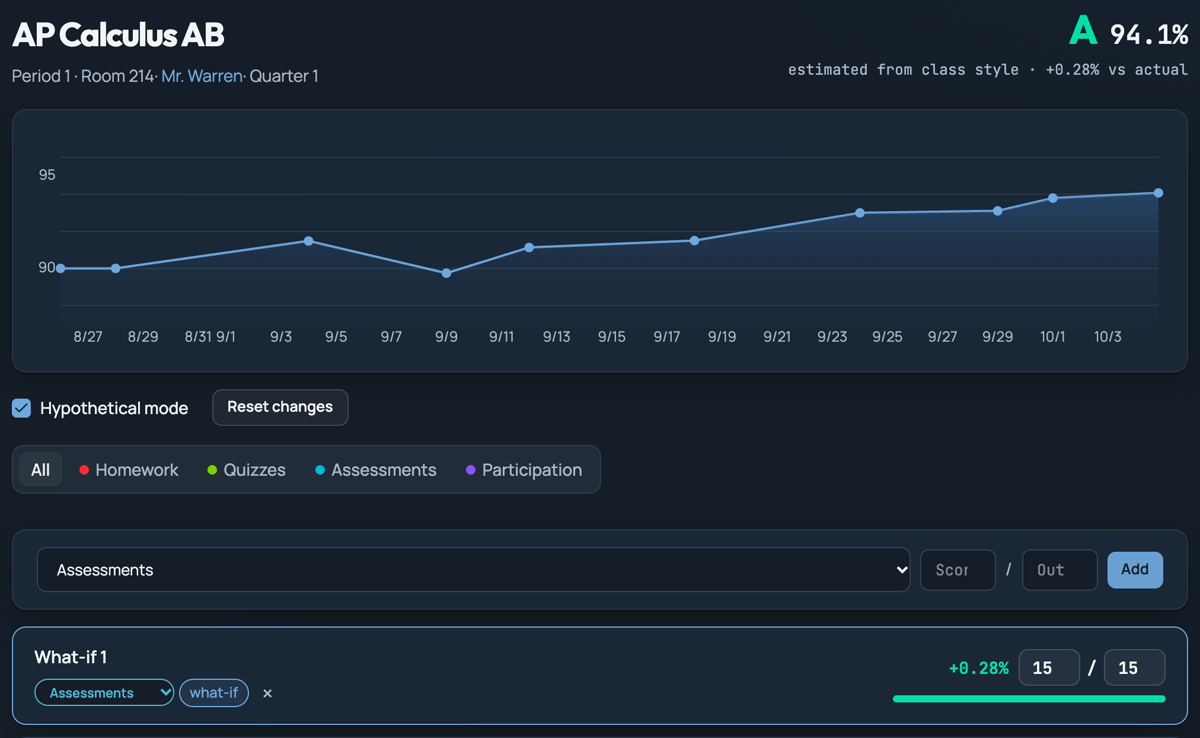Filter by Assessments category
This screenshot has width=1200, height=738.
[x=375, y=470]
